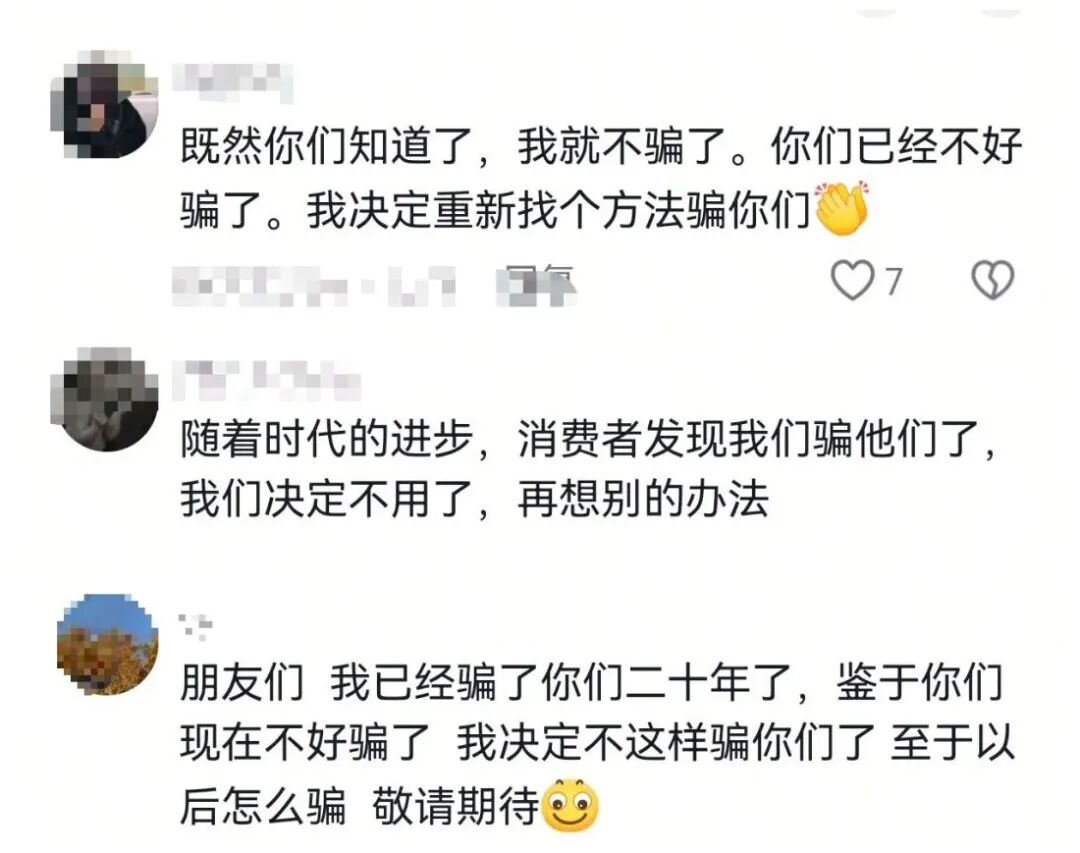Select the second commenter's blurred username
This screenshot has height=853, width=1080.
[x=267, y=380]
